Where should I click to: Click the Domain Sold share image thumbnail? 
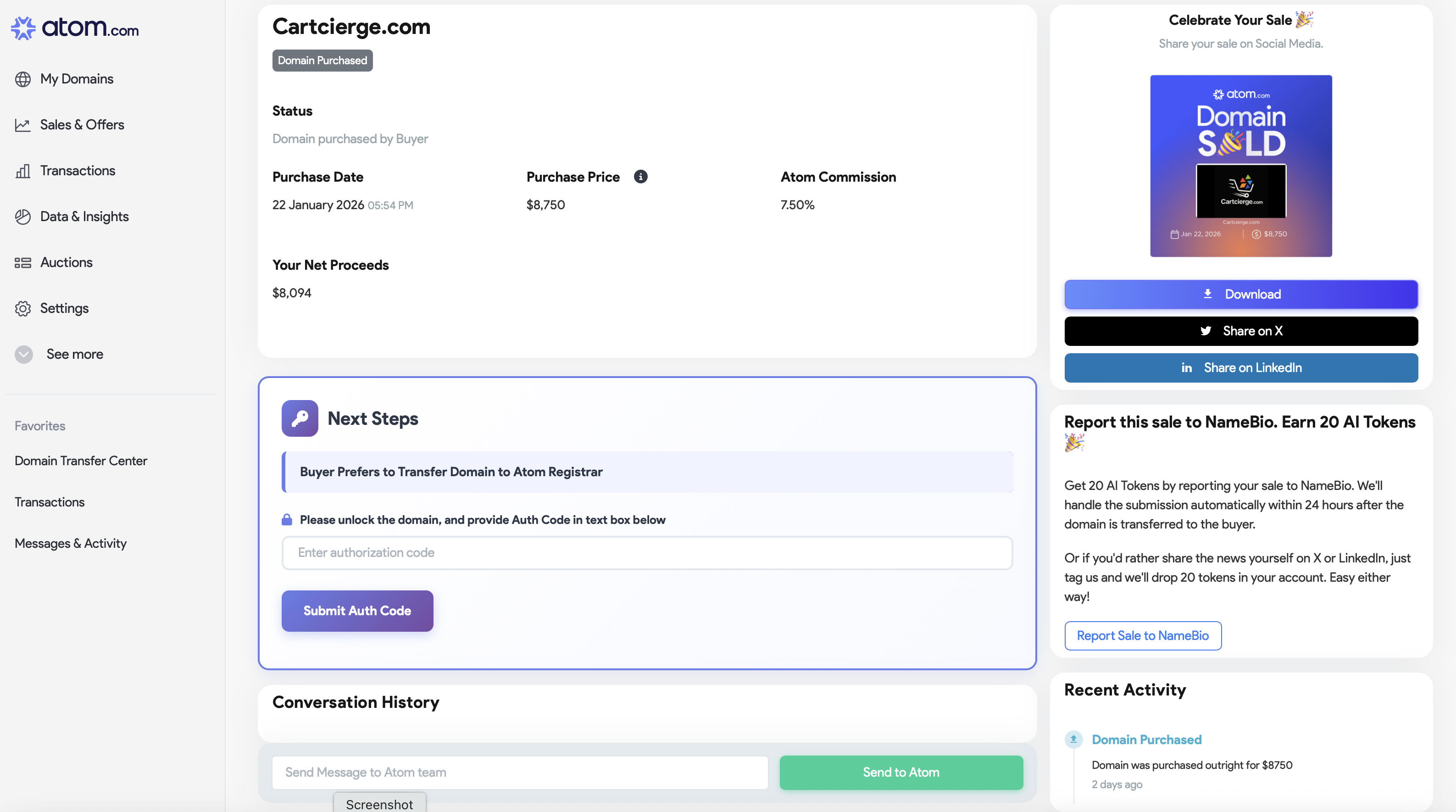pyautogui.click(x=1241, y=166)
